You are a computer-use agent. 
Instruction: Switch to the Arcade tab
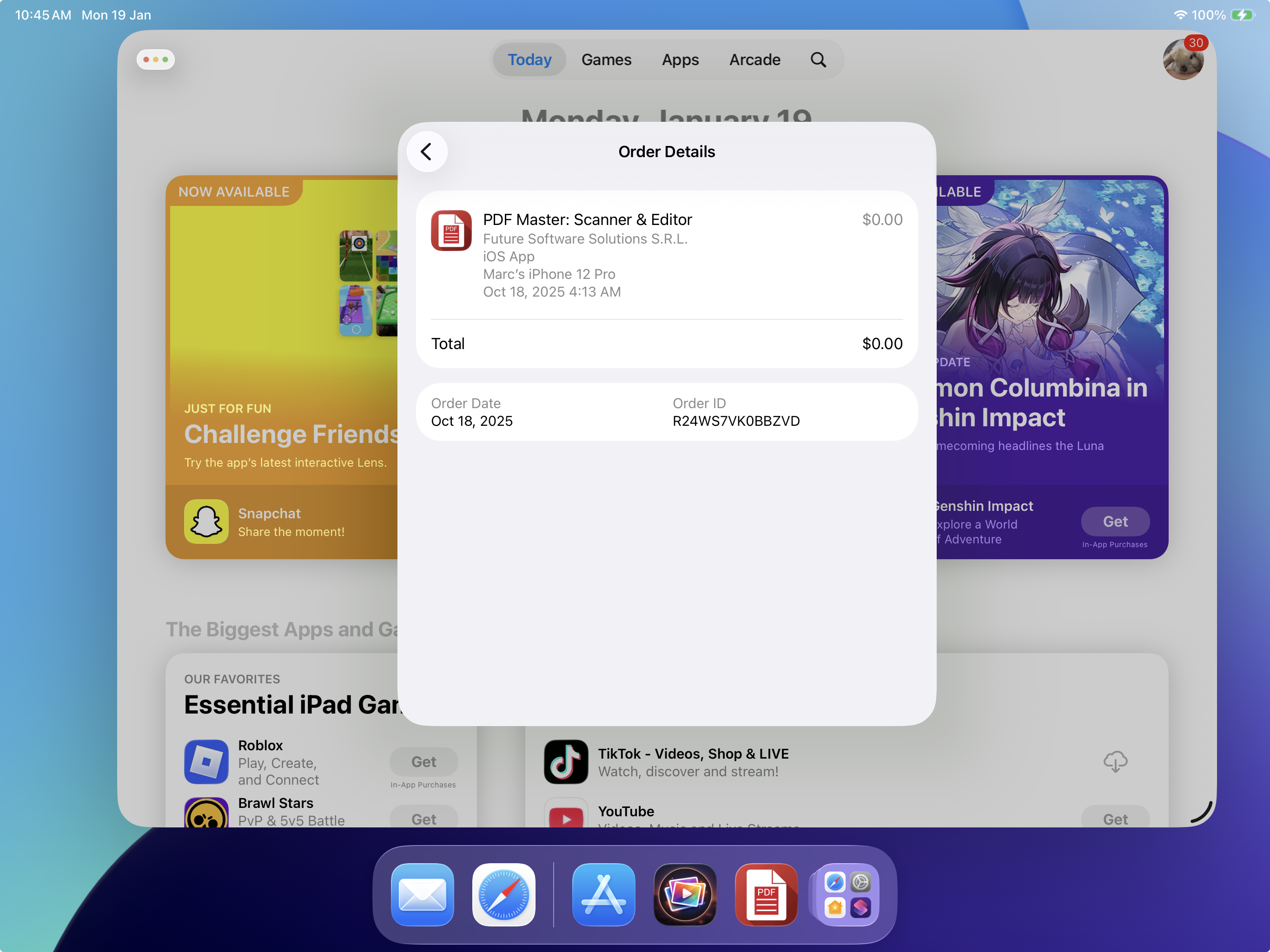(x=754, y=59)
